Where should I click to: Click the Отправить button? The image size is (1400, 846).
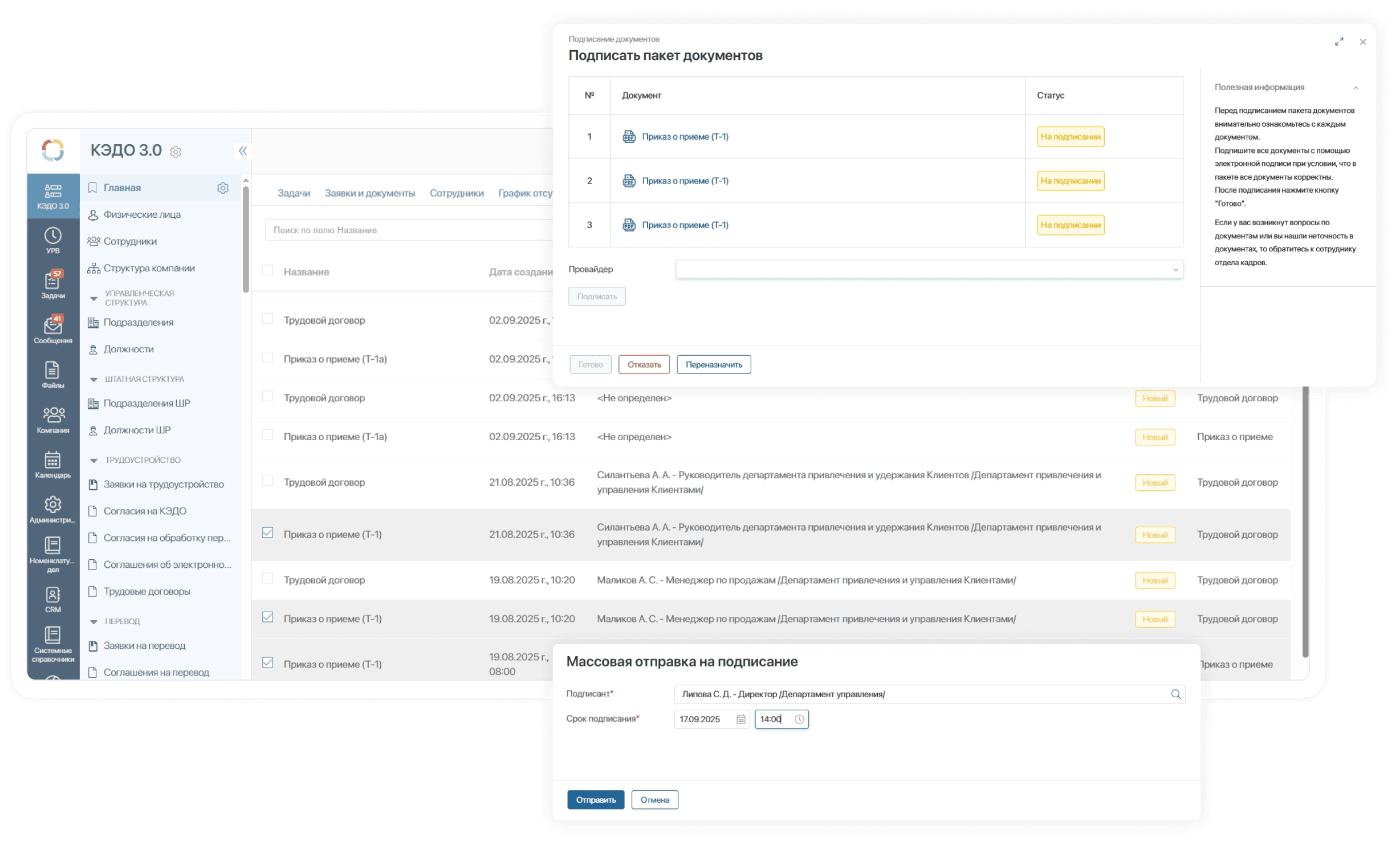coord(595,800)
